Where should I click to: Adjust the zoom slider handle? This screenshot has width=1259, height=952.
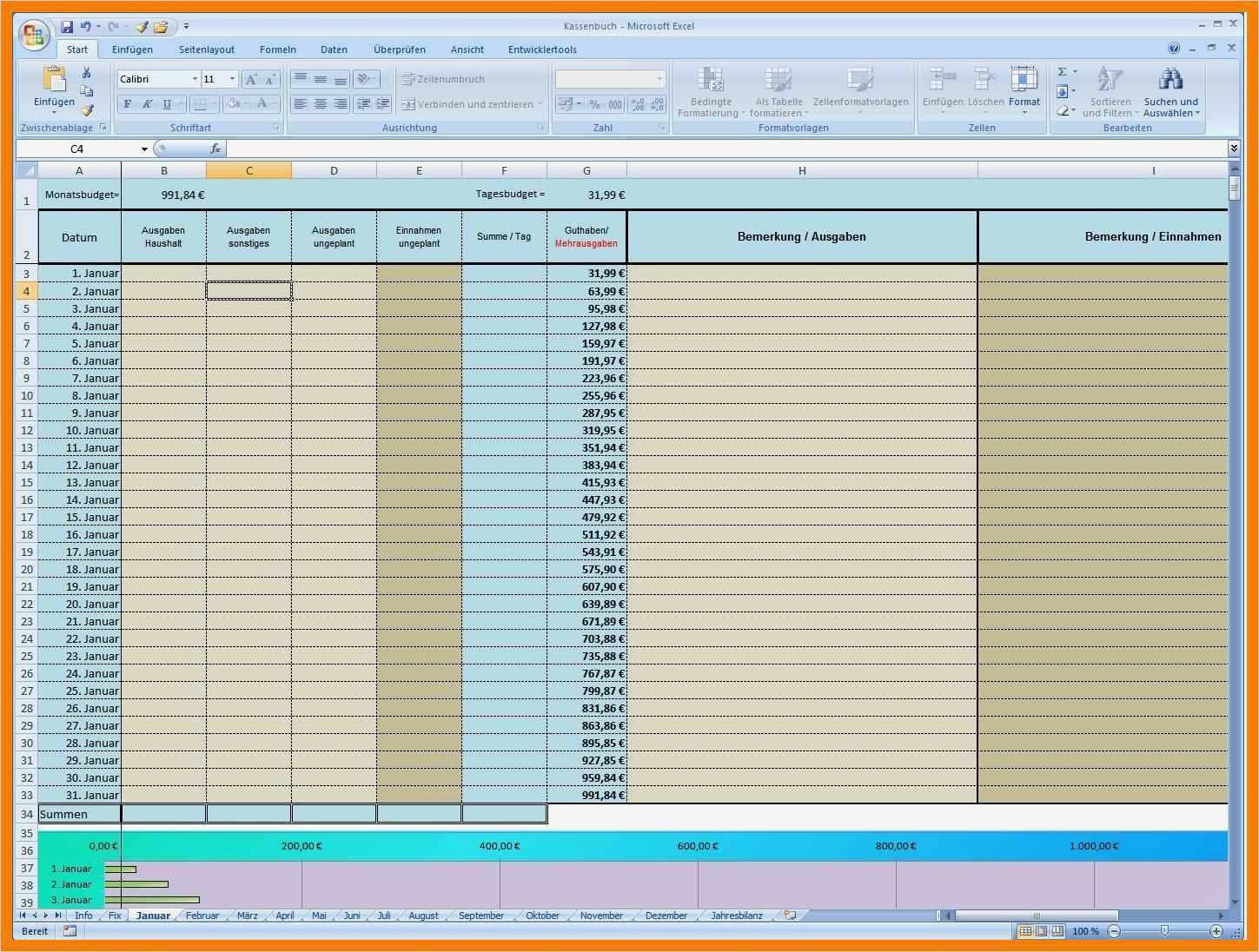pyautogui.click(x=1164, y=931)
